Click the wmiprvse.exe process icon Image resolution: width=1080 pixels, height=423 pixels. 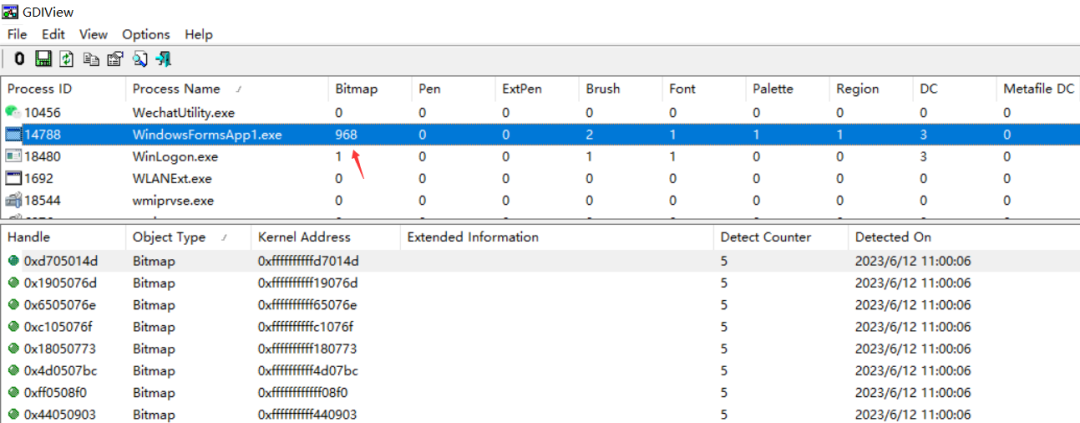tap(12, 200)
